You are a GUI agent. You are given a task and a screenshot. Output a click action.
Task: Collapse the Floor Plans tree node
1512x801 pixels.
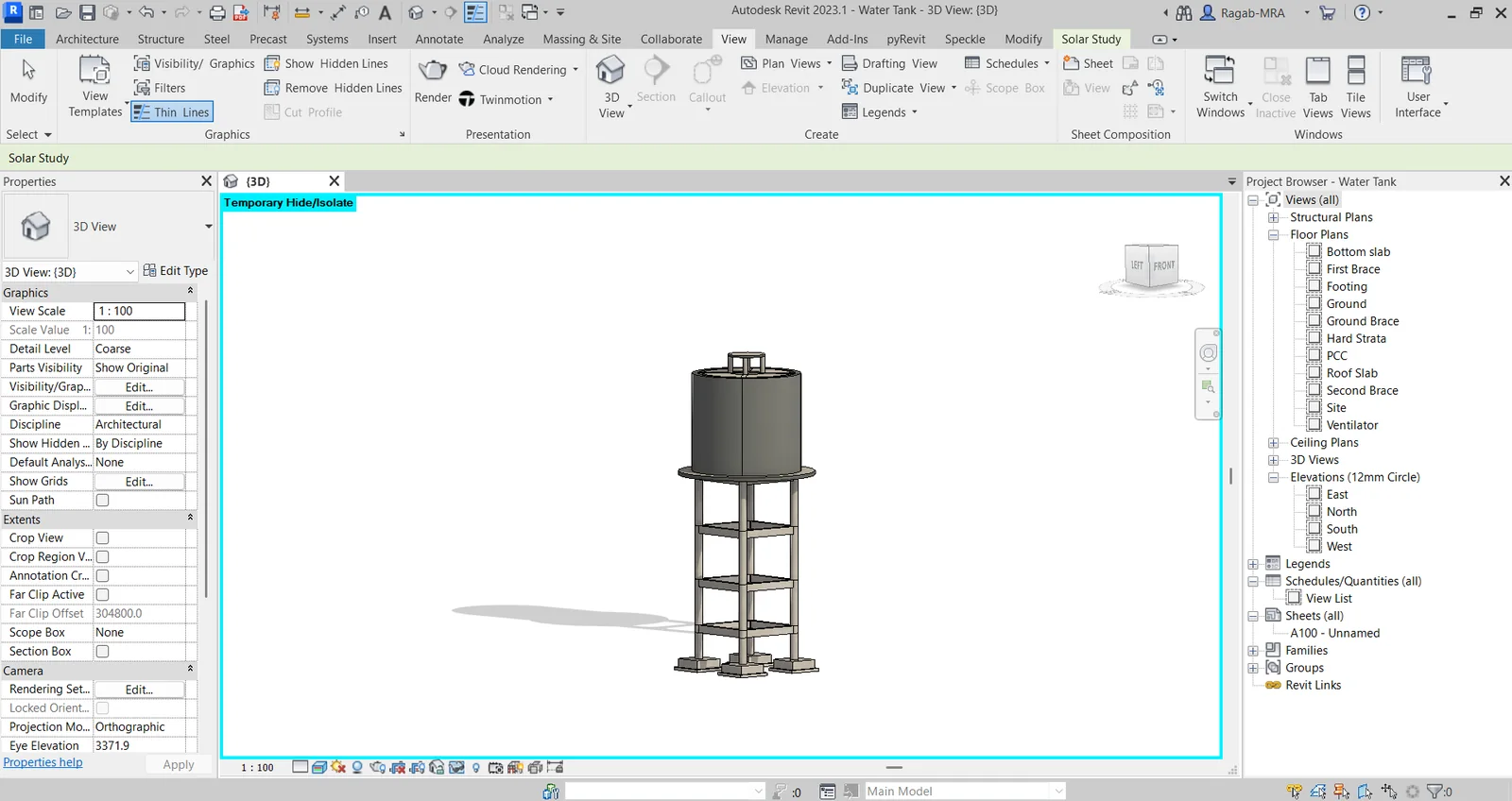point(1273,235)
